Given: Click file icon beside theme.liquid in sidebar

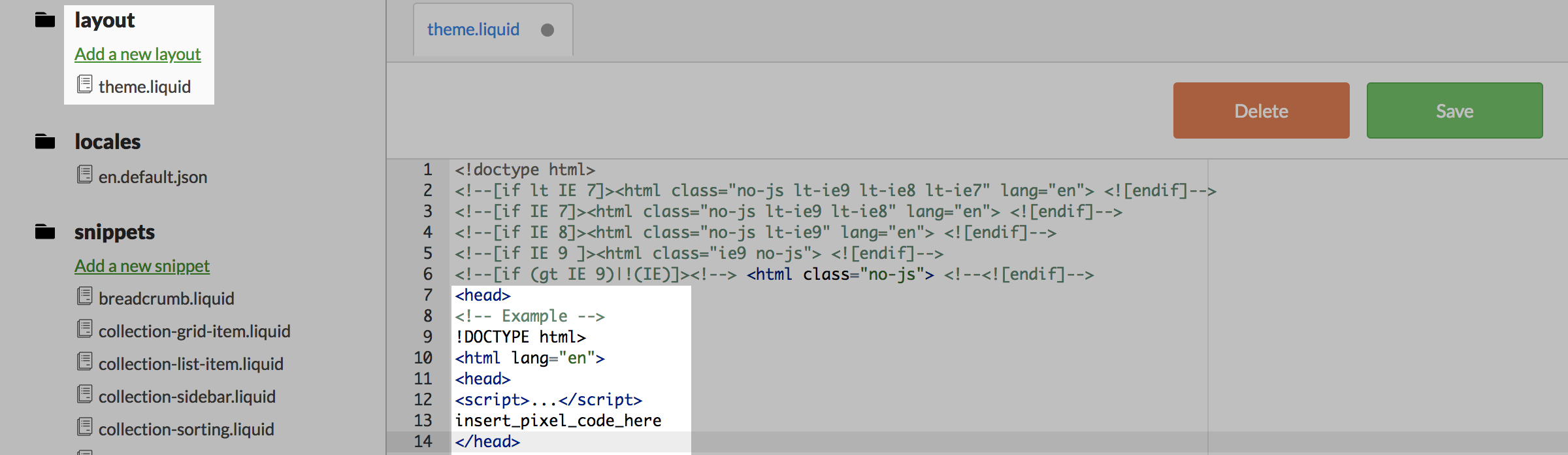Looking at the screenshot, I should point(85,84).
